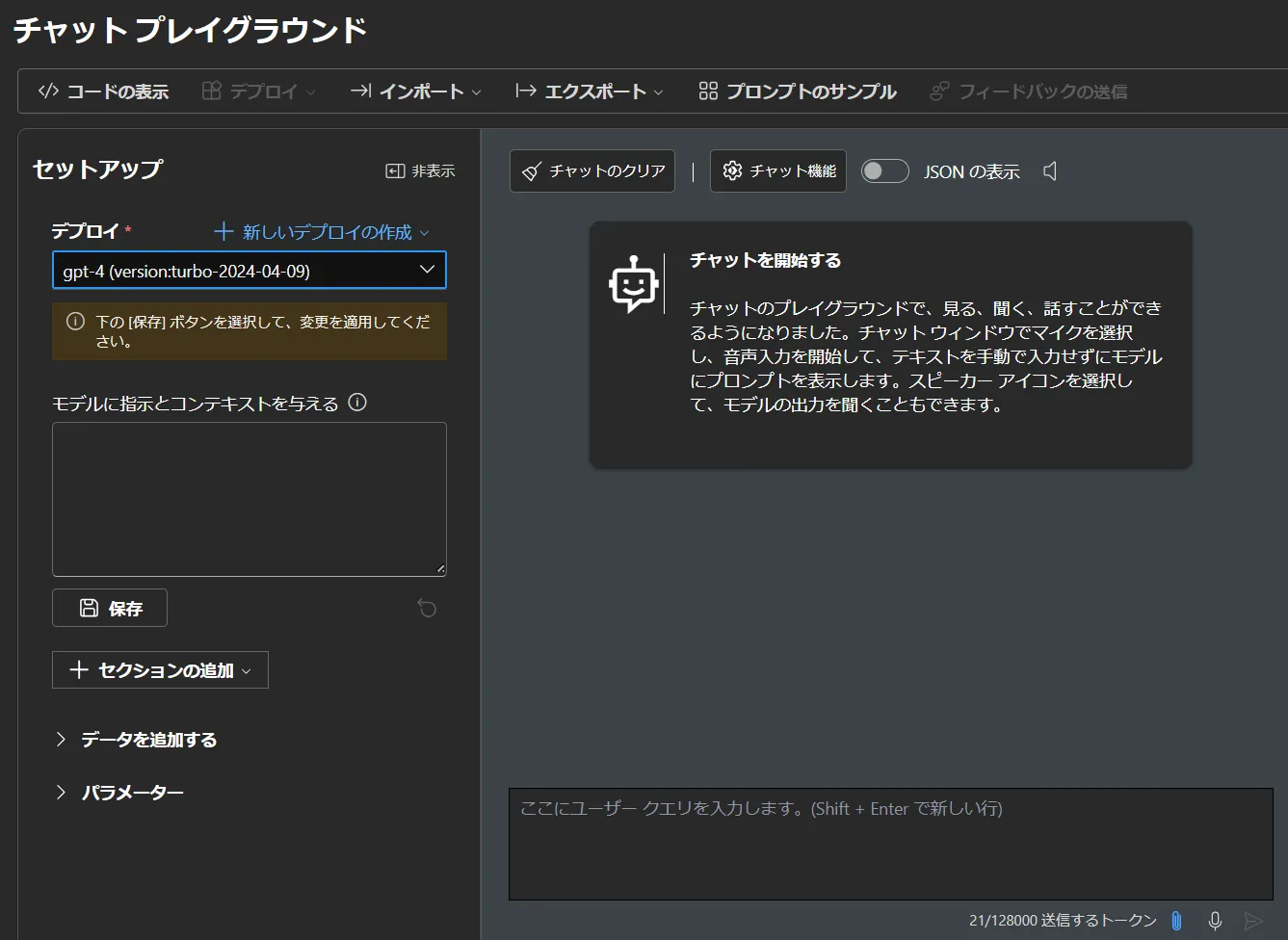Click 新しいデプロイの作成 link
The height and width of the screenshot is (940, 1288).
click(x=322, y=232)
